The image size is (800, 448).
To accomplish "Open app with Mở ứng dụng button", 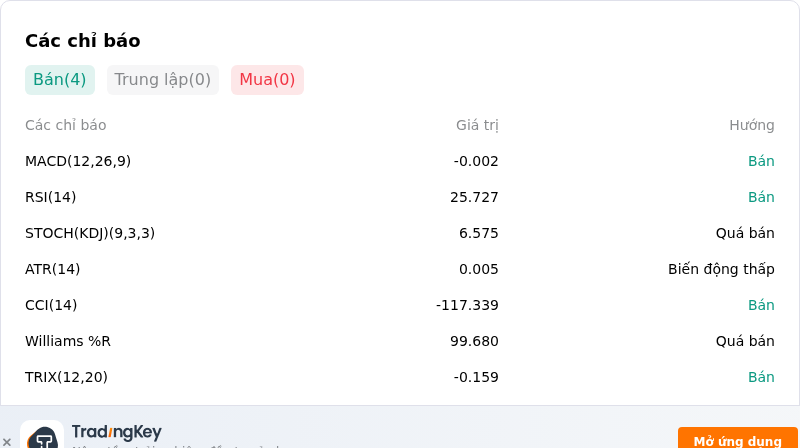I will point(737,438).
